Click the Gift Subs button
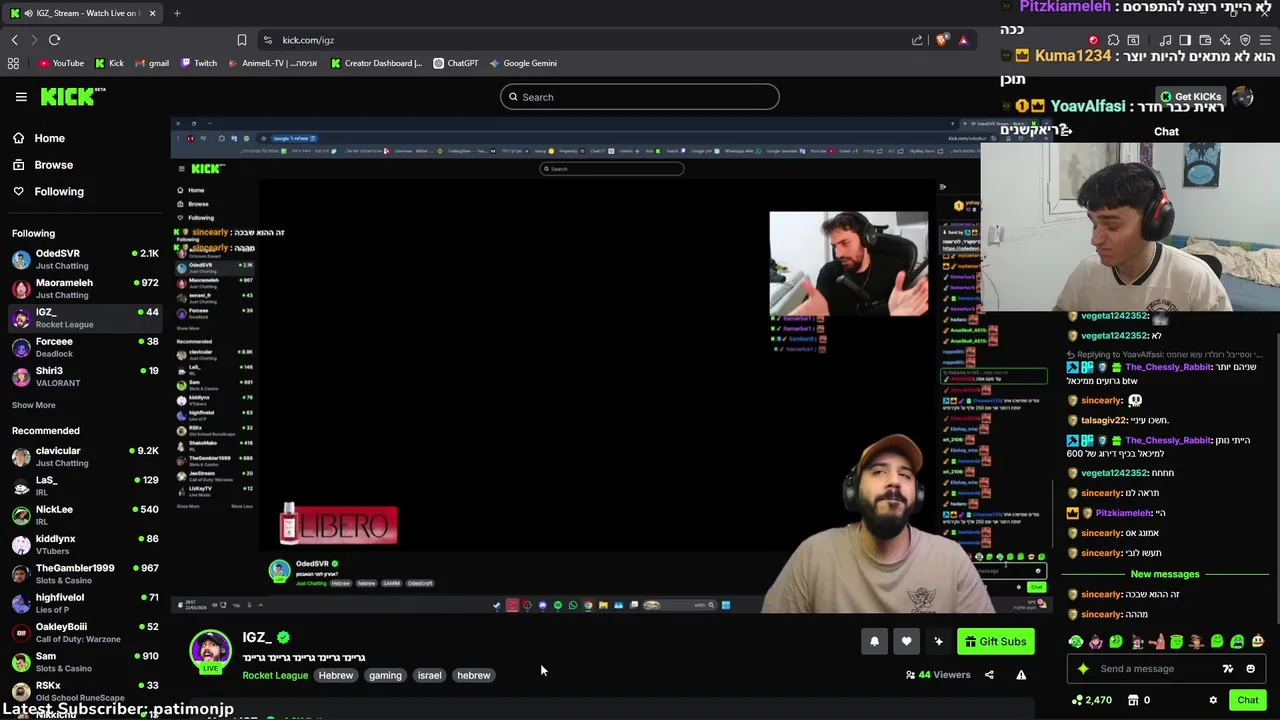 [995, 641]
